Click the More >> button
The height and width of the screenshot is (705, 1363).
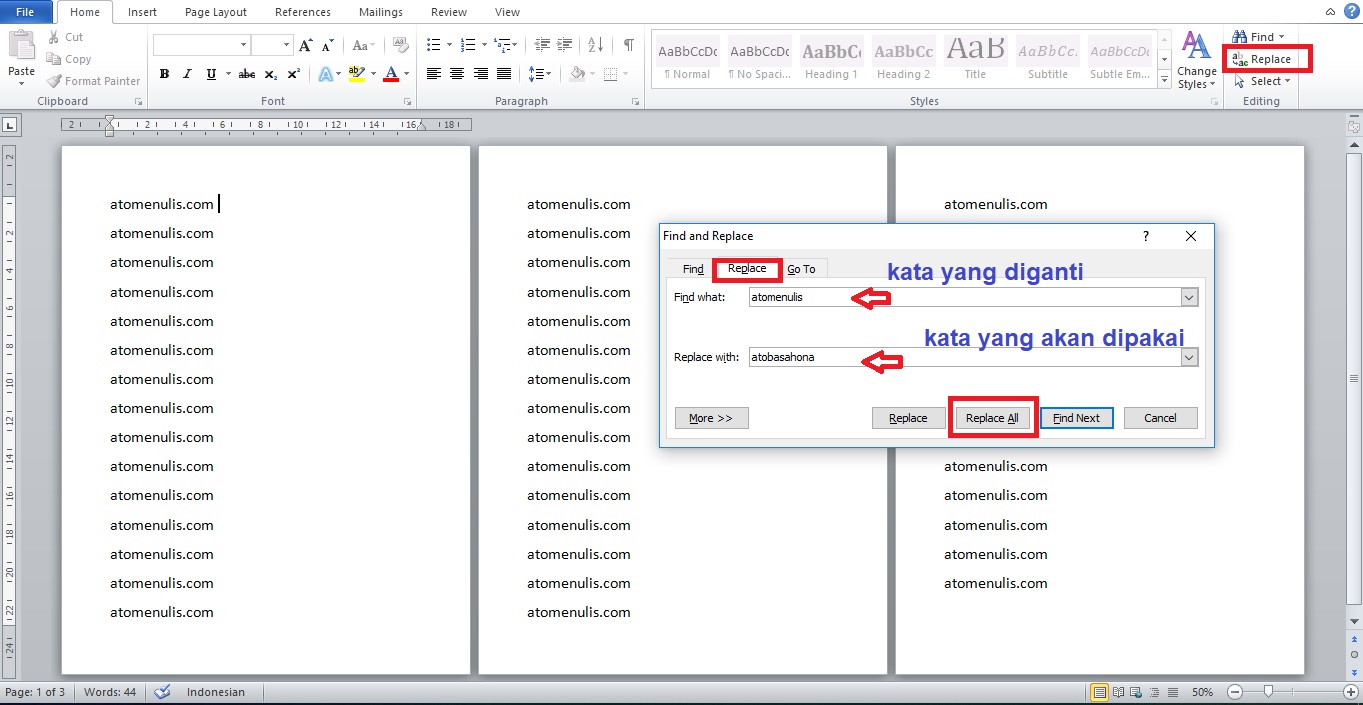pyautogui.click(x=711, y=418)
